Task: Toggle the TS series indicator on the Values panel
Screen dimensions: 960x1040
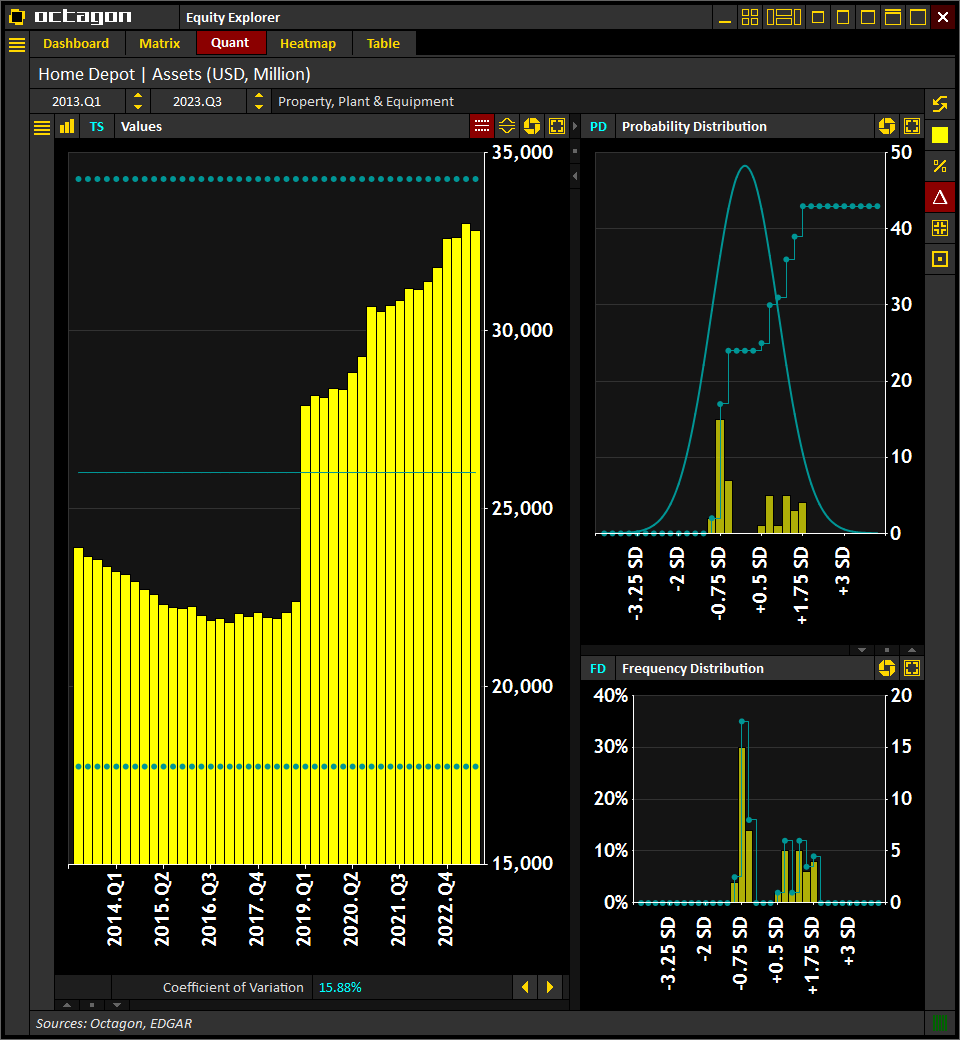Action: (x=96, y=126)
